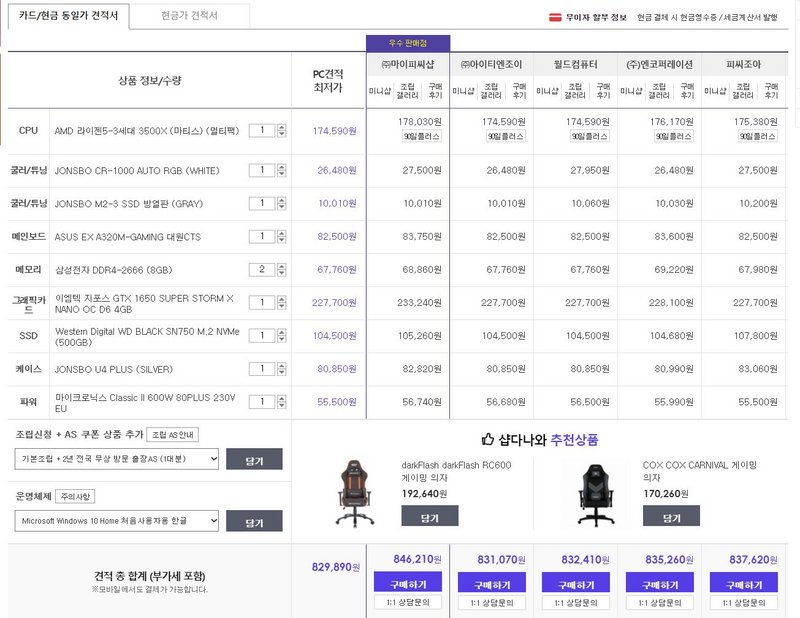Open the JONSBO U4 PLUS (SILVER) product link
This screenshot has width=800, height=618.
tap(114, 369)
